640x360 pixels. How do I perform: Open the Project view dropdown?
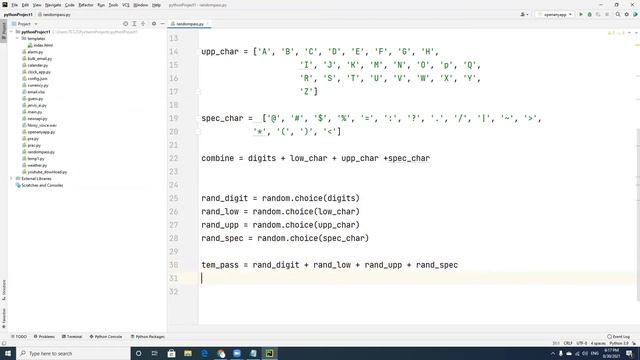coord(24,24)
